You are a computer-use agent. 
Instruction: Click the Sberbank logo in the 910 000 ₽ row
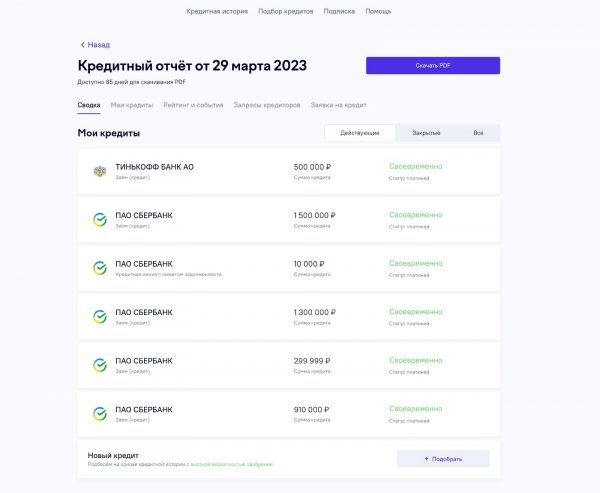point(100,414)
